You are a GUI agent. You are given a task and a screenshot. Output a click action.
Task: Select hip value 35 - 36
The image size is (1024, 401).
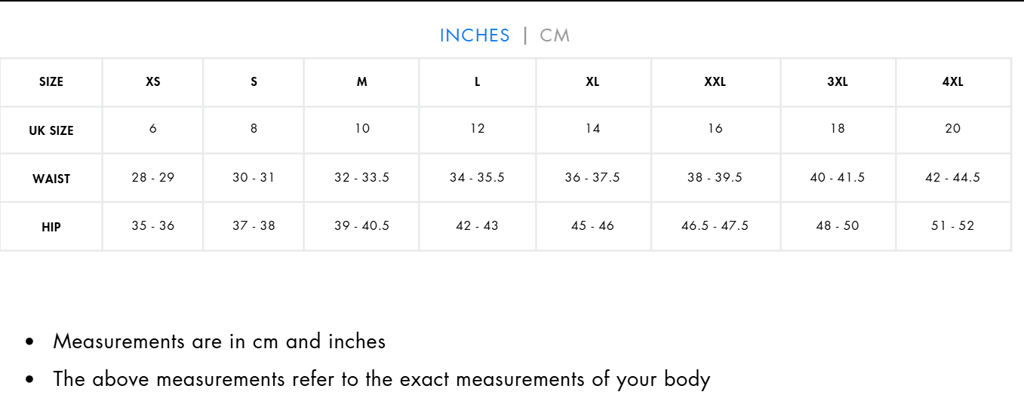tap(153, 226)
